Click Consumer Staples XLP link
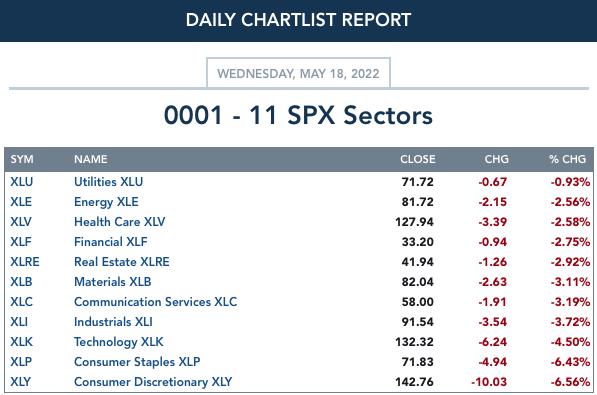Screen dimensions: 597x395 pos(137,362)
